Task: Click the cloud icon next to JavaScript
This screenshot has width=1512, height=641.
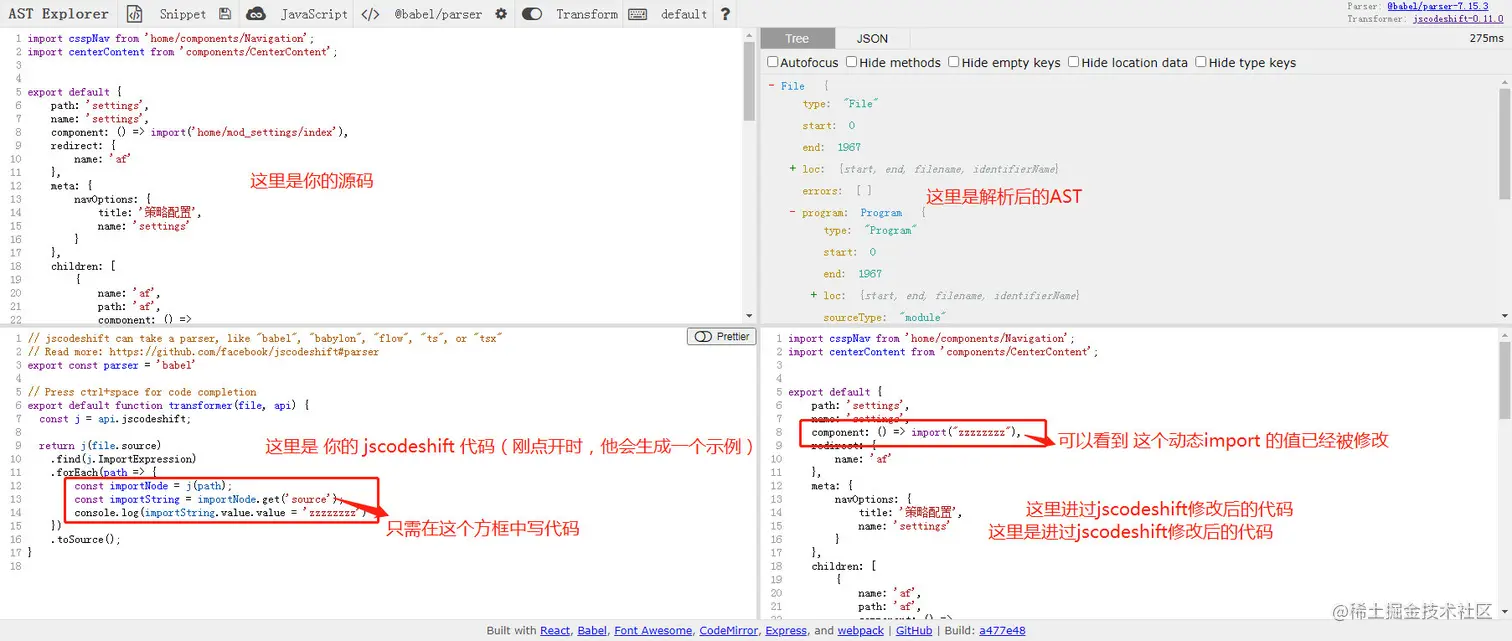Action: tap(256, 14)
